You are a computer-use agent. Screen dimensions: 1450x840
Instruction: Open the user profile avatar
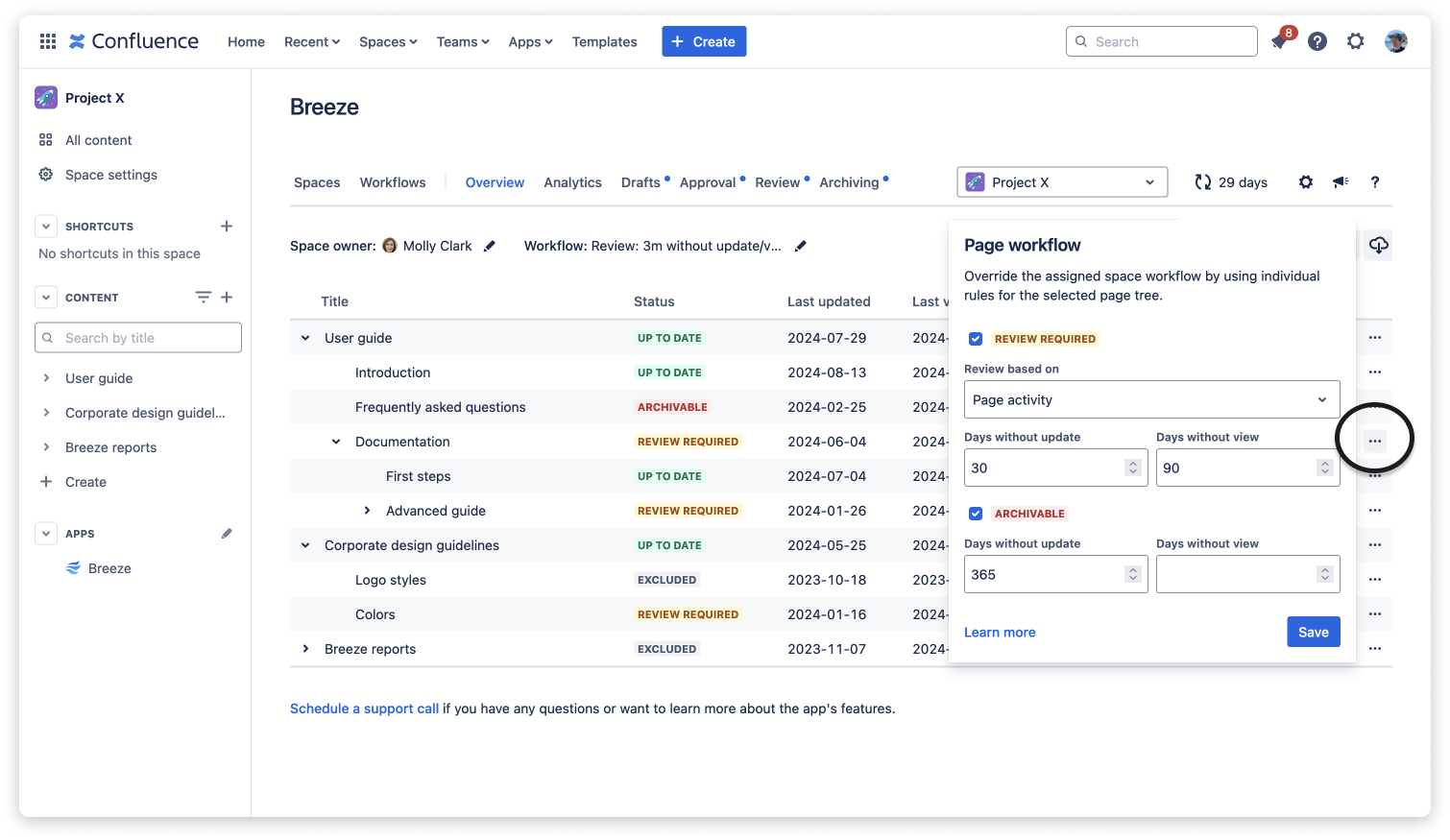tap(1396, 41)
